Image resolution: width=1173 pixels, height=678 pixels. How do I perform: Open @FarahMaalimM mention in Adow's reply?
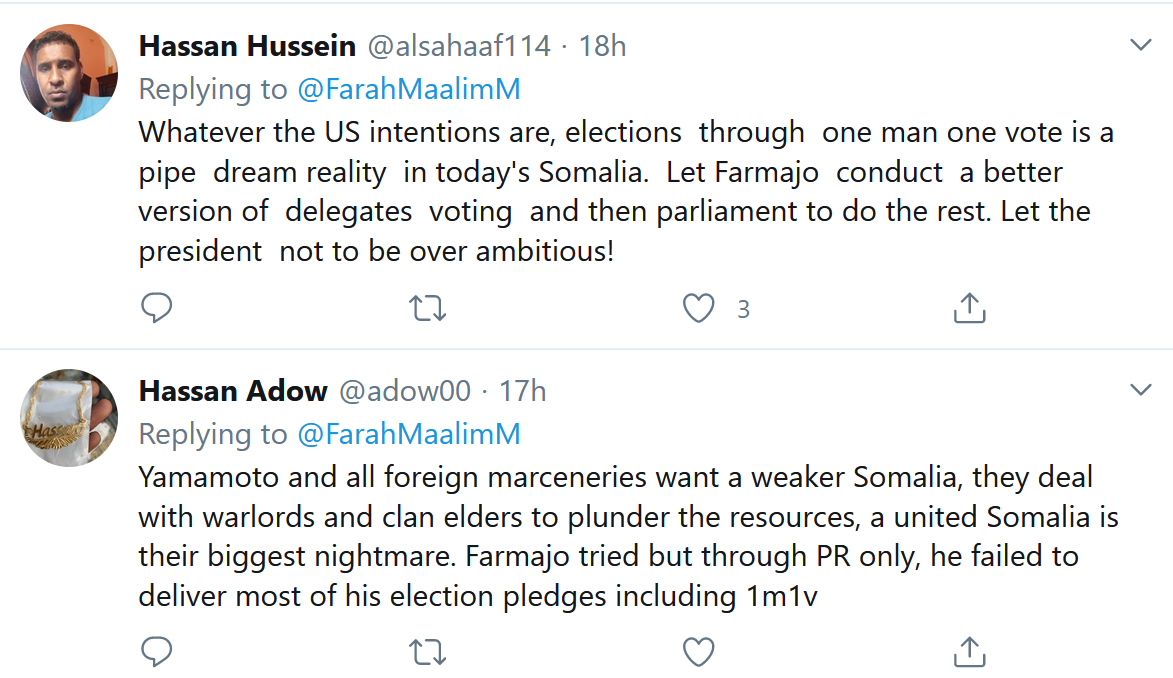click(x=409, y=433)
